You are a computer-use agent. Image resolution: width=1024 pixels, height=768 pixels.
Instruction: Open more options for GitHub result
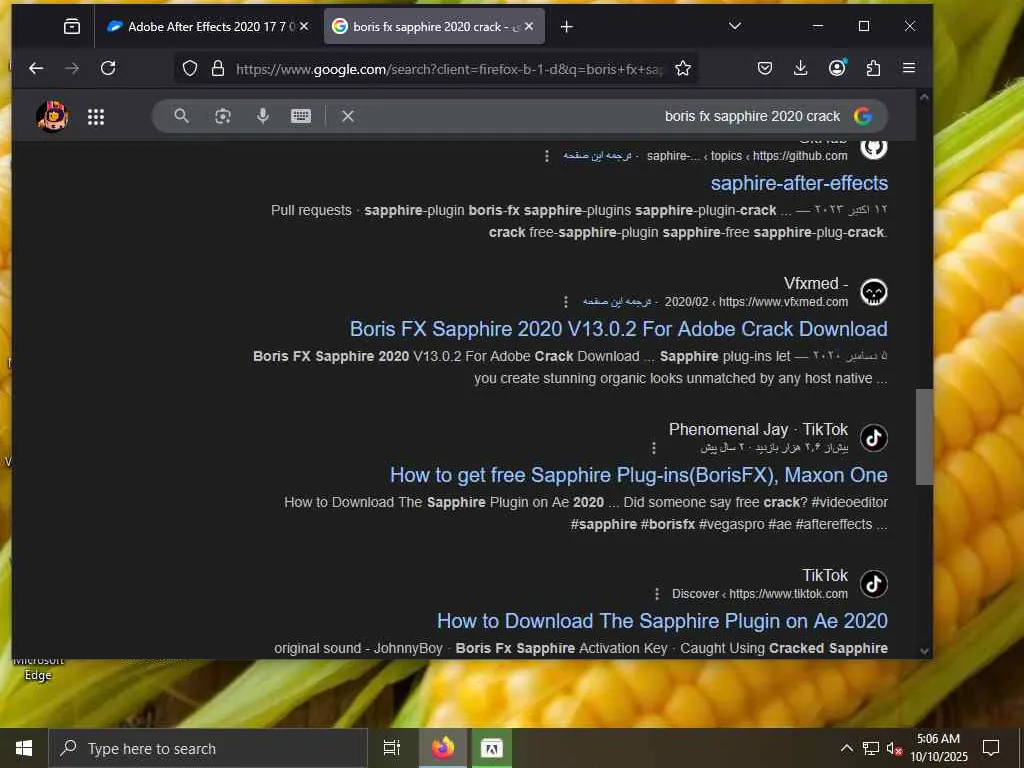point(547,156)
